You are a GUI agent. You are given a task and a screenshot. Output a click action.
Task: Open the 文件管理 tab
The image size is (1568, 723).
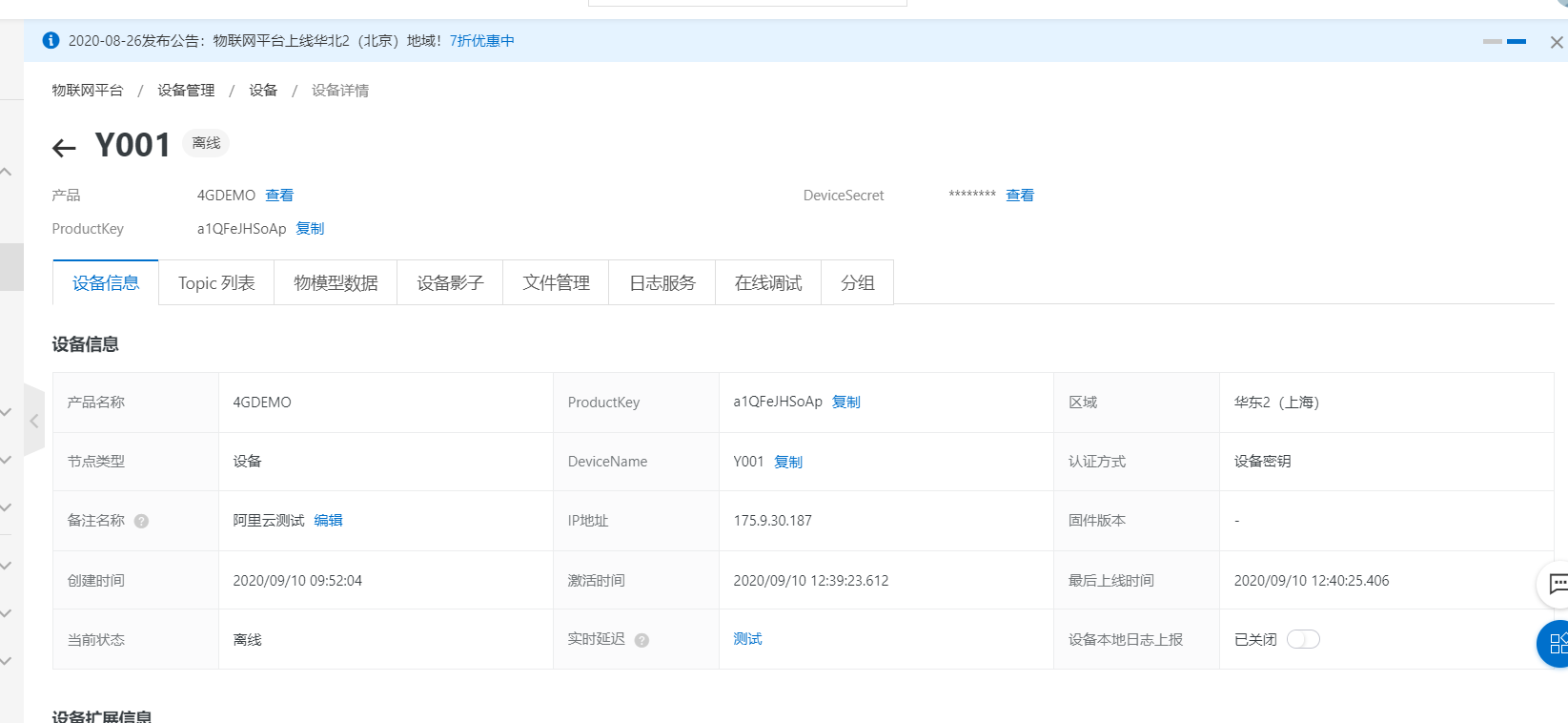click(556, 283)
